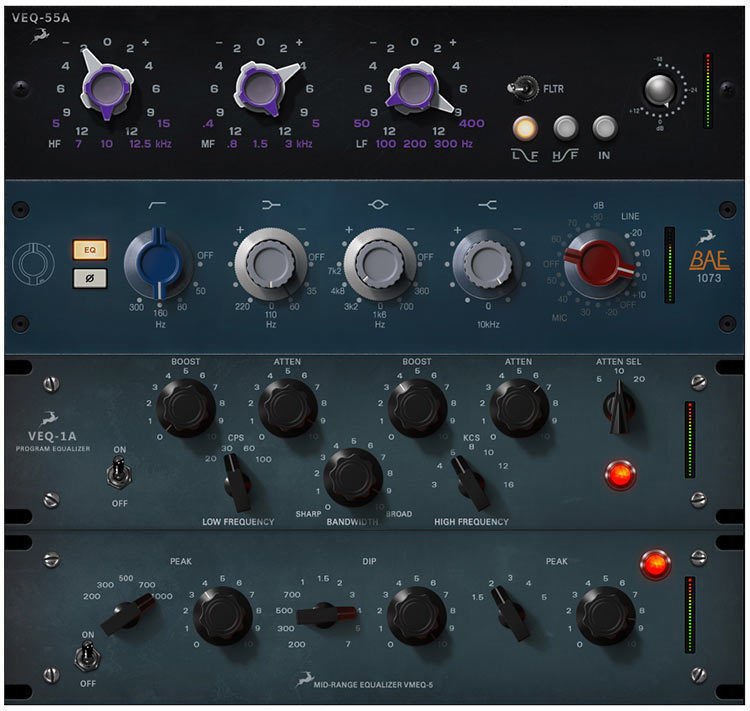Click the VMEQ-5 low PEAK frequency selector
The image size is (750, 711).
pyautogui.click(x=128, y=614)
